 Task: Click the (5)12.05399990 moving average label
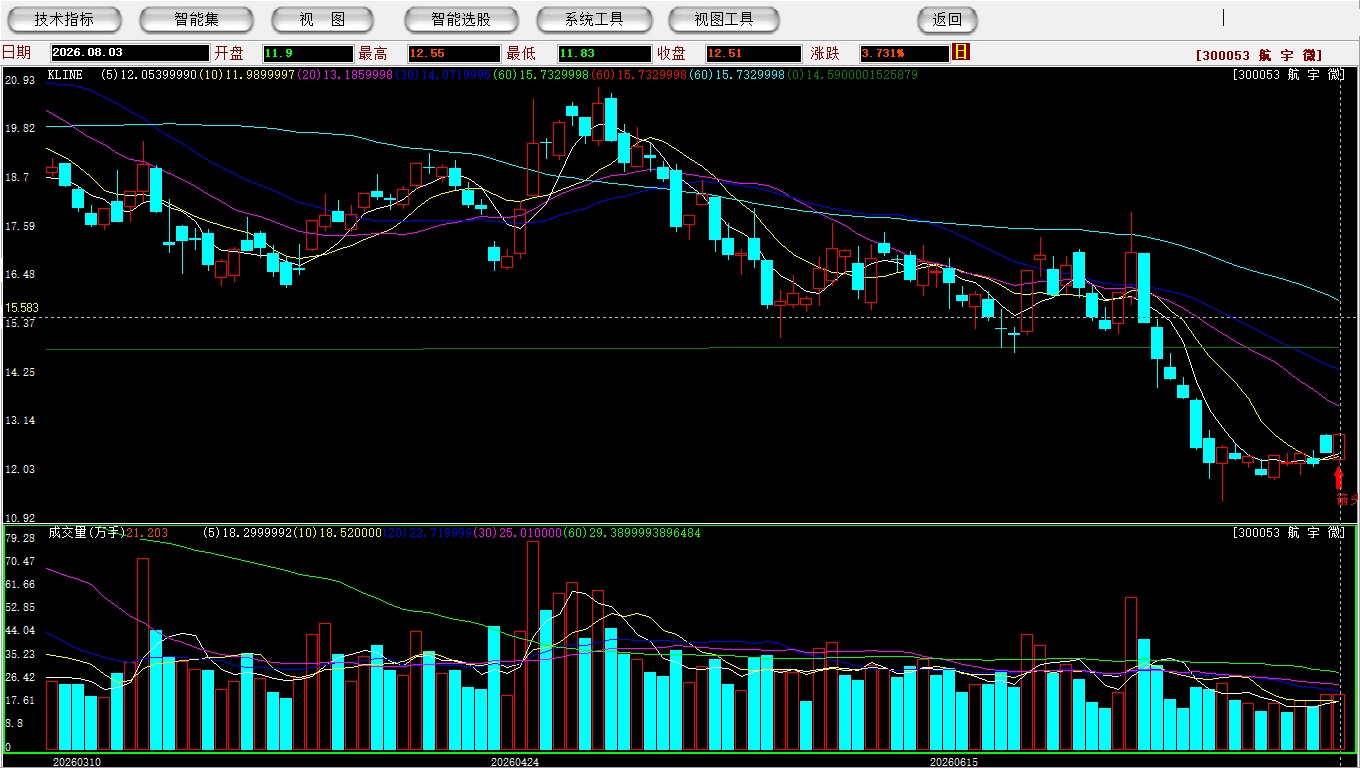click(149, 75)
